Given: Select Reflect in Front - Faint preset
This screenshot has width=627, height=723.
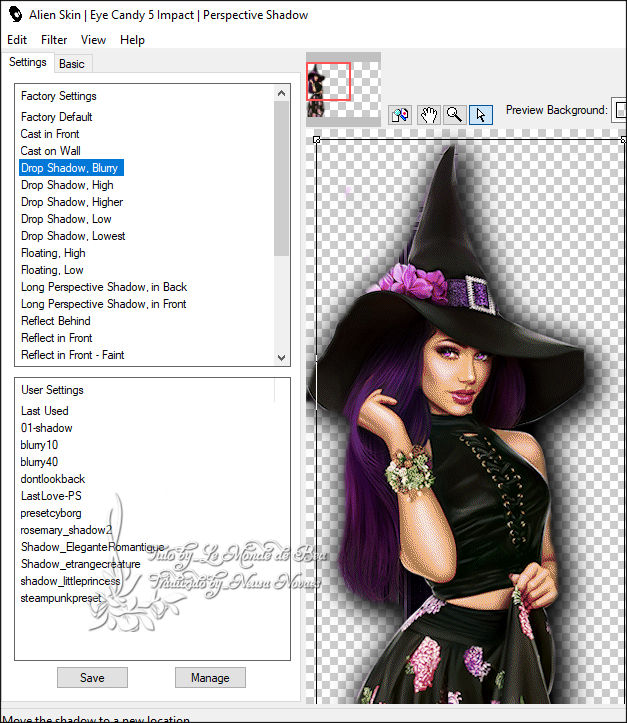Looking at the screenshot, I should 73,355.
